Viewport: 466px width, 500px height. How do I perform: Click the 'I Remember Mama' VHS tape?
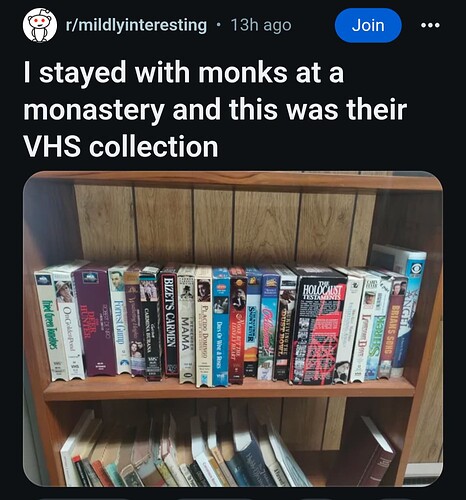click(186, 324)
